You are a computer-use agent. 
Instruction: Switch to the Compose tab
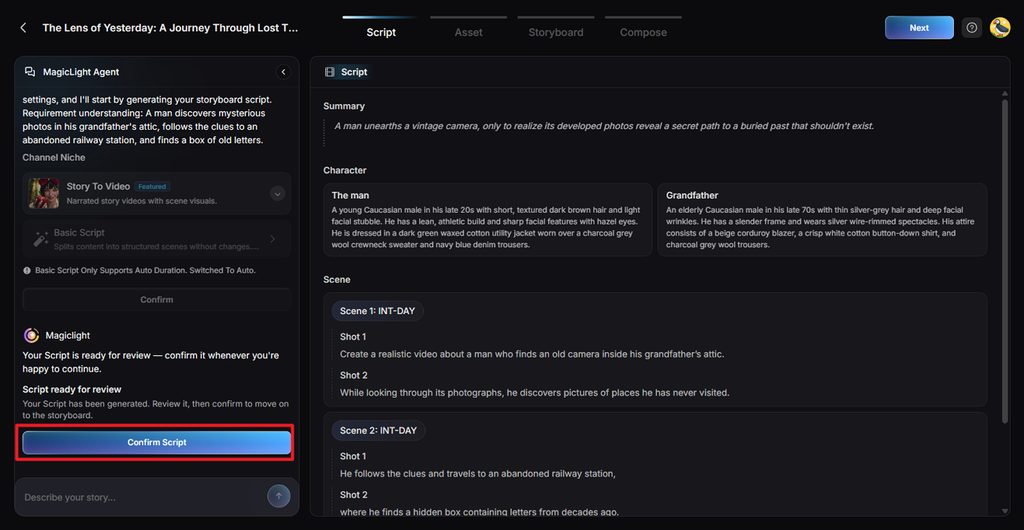[x=643, y=32]
